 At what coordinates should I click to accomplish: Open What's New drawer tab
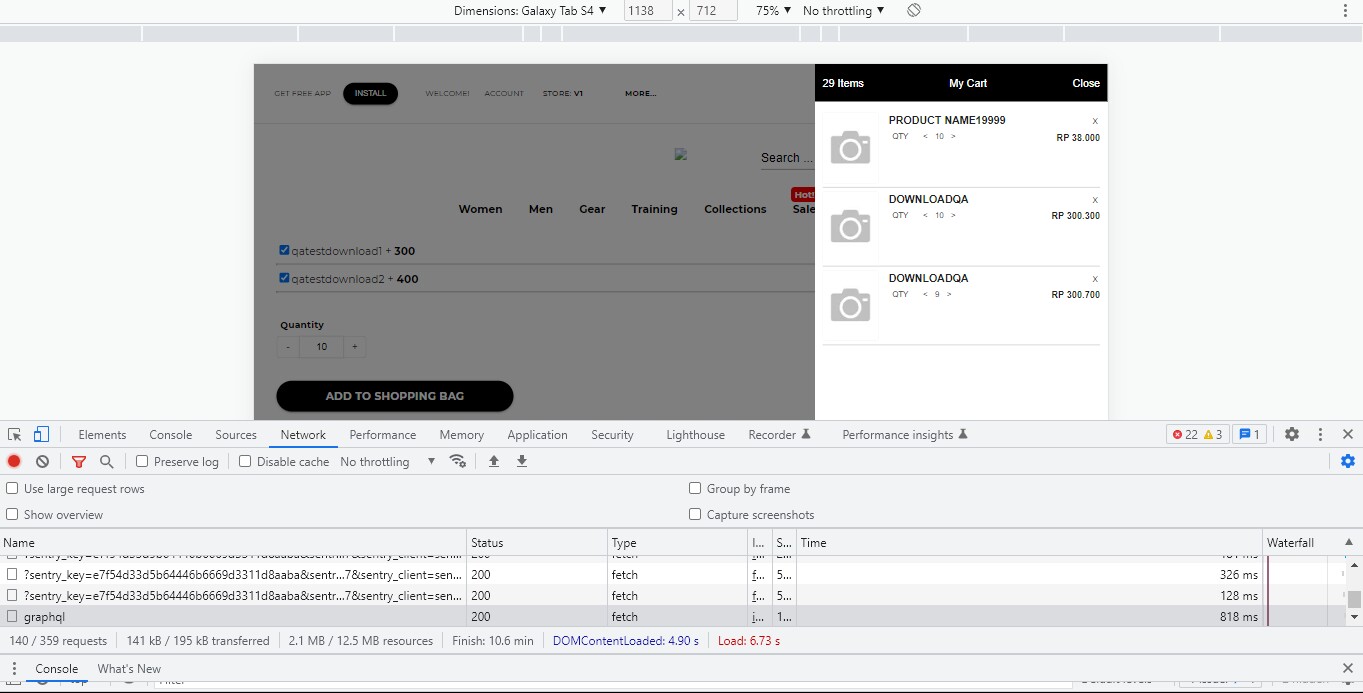click(129, 668)
